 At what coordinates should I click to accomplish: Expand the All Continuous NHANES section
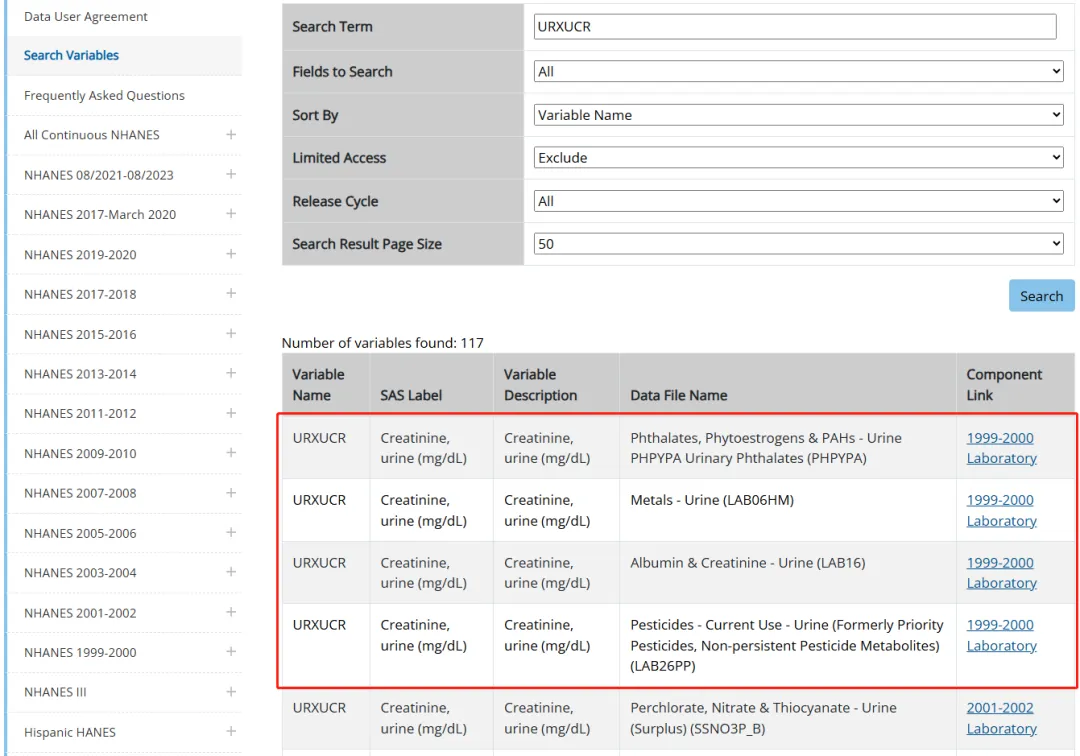tap(231, 135)
